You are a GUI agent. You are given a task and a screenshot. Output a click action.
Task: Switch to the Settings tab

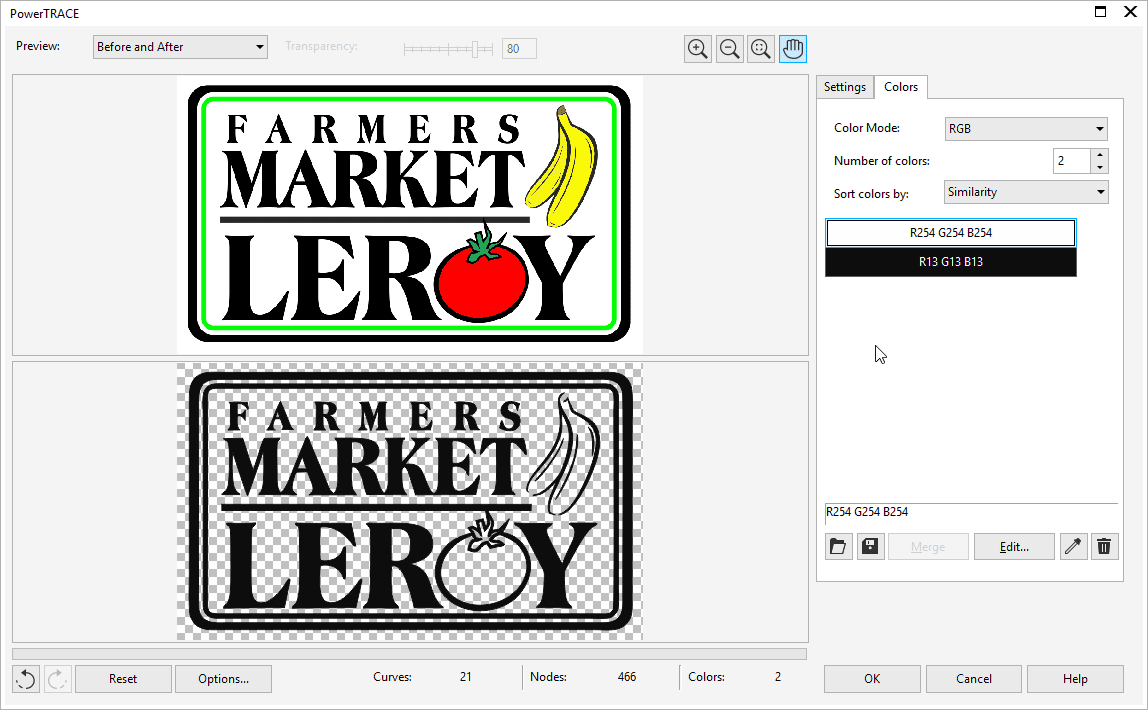pyautogui.click(x=844, y=87)
